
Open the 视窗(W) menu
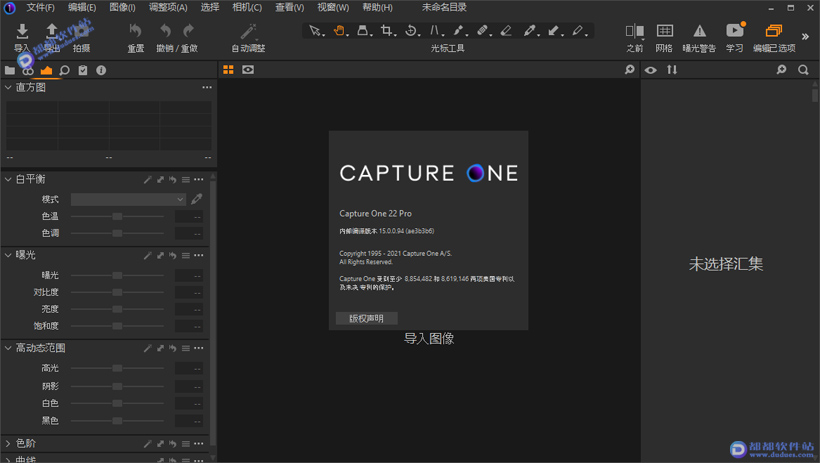pos(333,7)
